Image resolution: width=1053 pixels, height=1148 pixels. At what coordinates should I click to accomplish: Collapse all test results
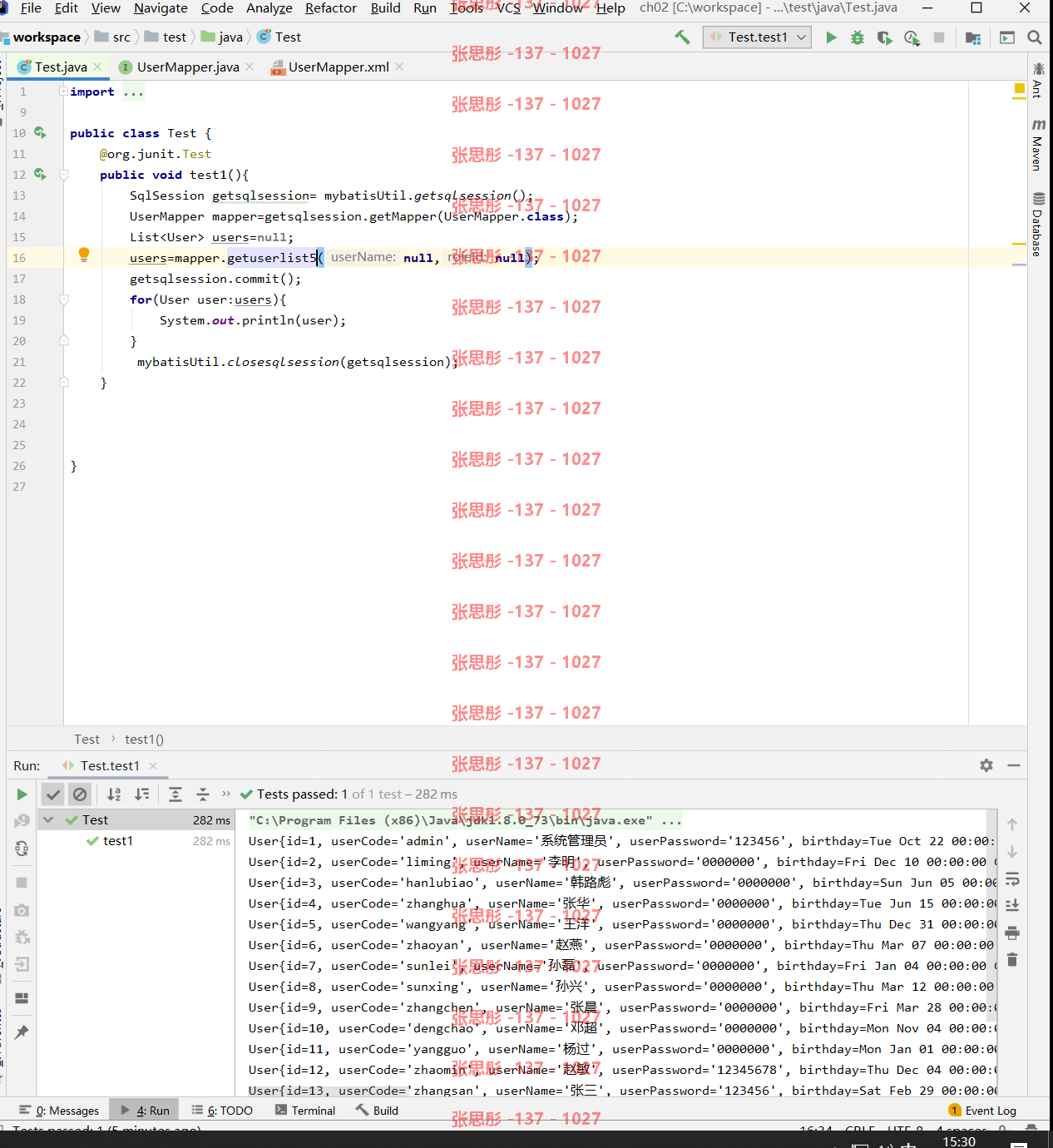pyautogui.click(x=203, y=794)
